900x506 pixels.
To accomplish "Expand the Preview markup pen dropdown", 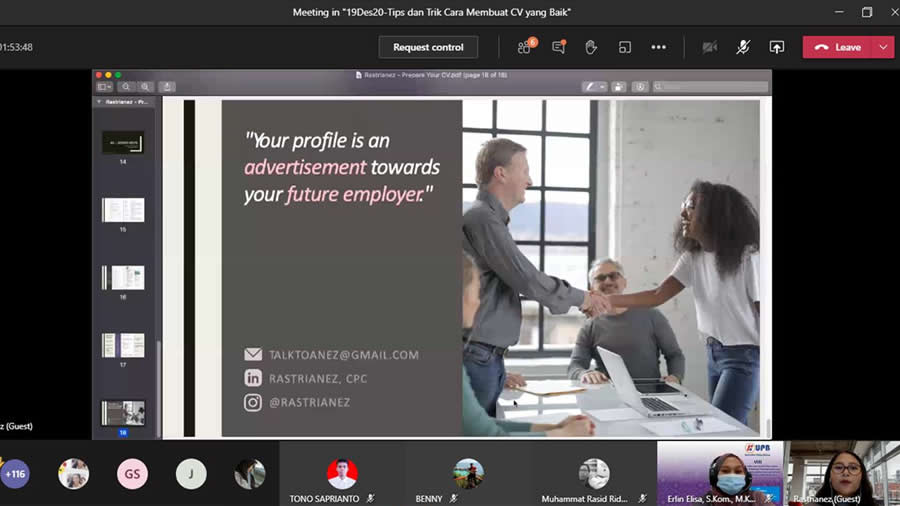I will pos(603,87).
